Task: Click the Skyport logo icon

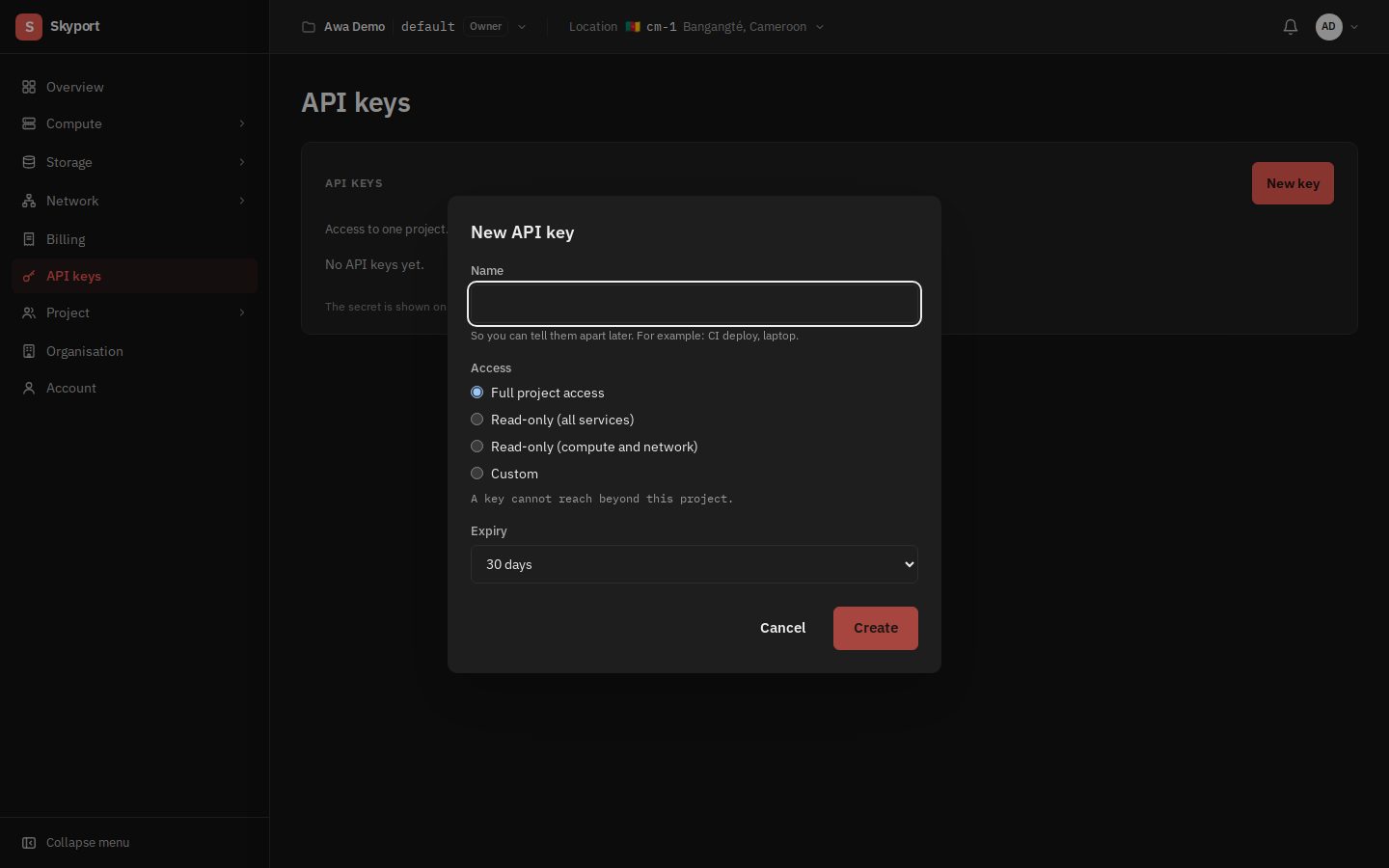Action: coord(29,27)
